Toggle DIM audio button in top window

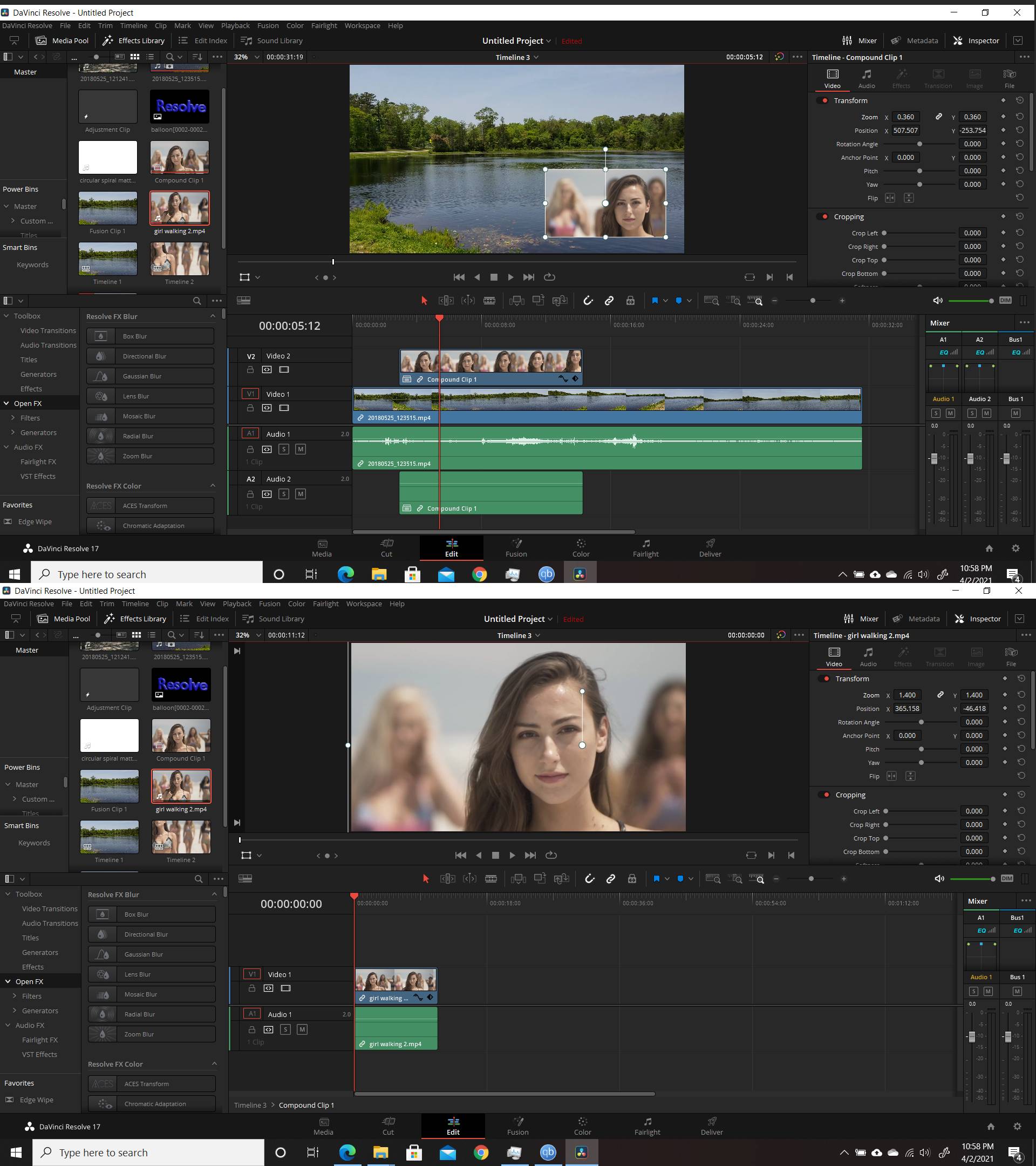(x=1005, y=301)
